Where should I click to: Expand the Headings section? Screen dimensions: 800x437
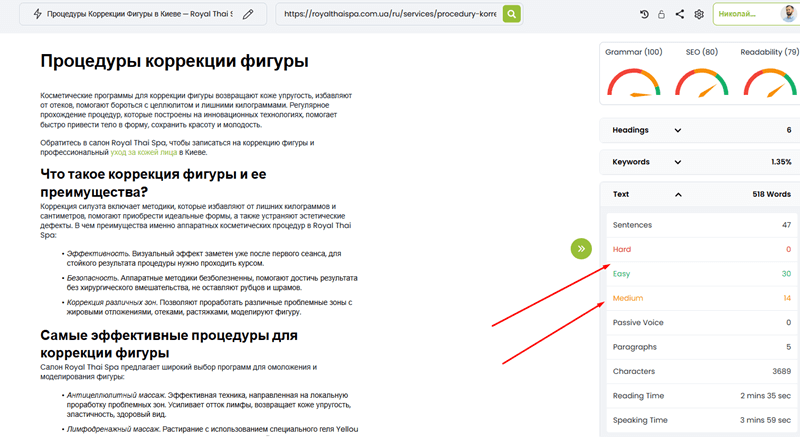click(x=698, y=130)
